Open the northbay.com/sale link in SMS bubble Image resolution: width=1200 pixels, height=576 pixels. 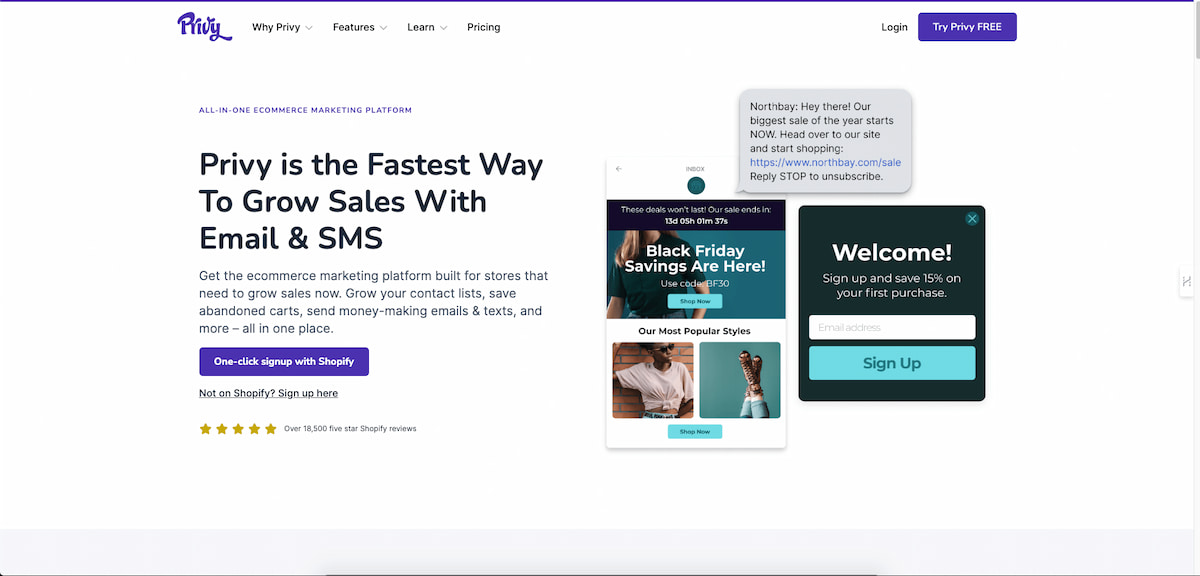825,162
